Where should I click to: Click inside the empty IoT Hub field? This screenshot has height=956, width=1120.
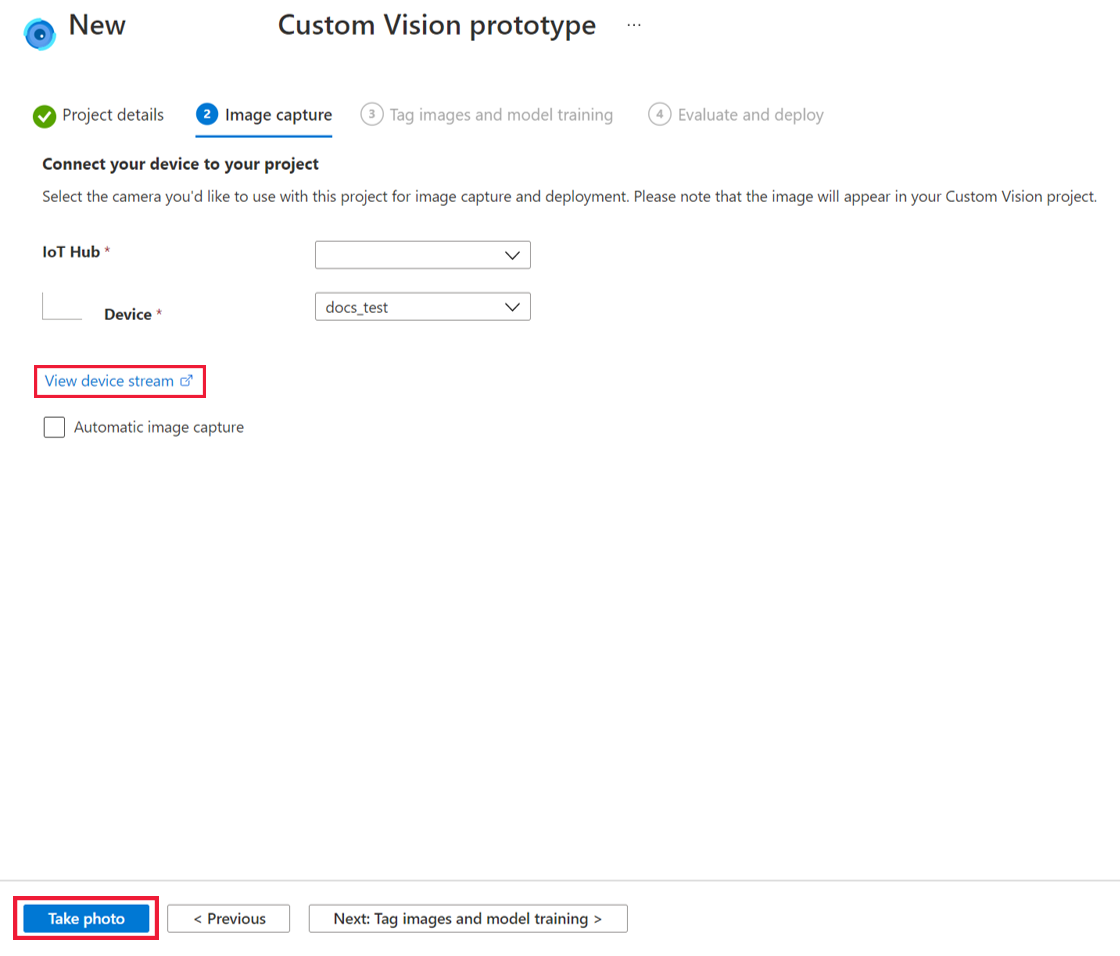[x=410, y=255]
